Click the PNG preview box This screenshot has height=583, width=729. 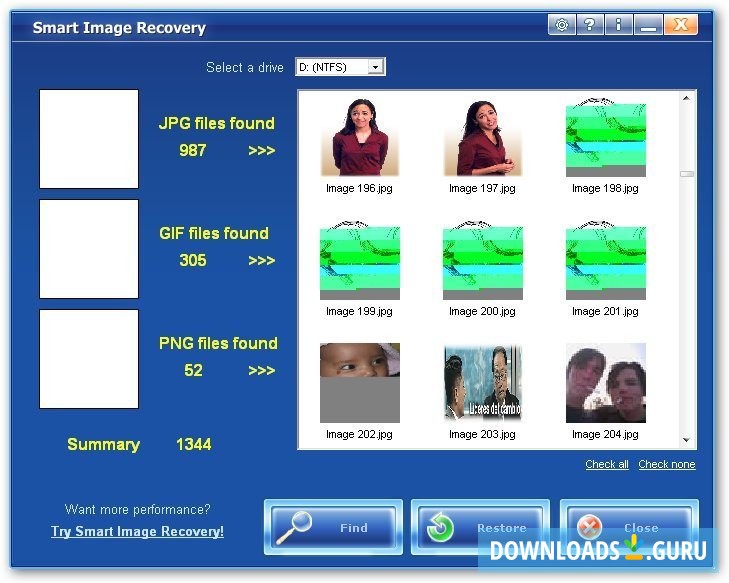pos(89,359)
